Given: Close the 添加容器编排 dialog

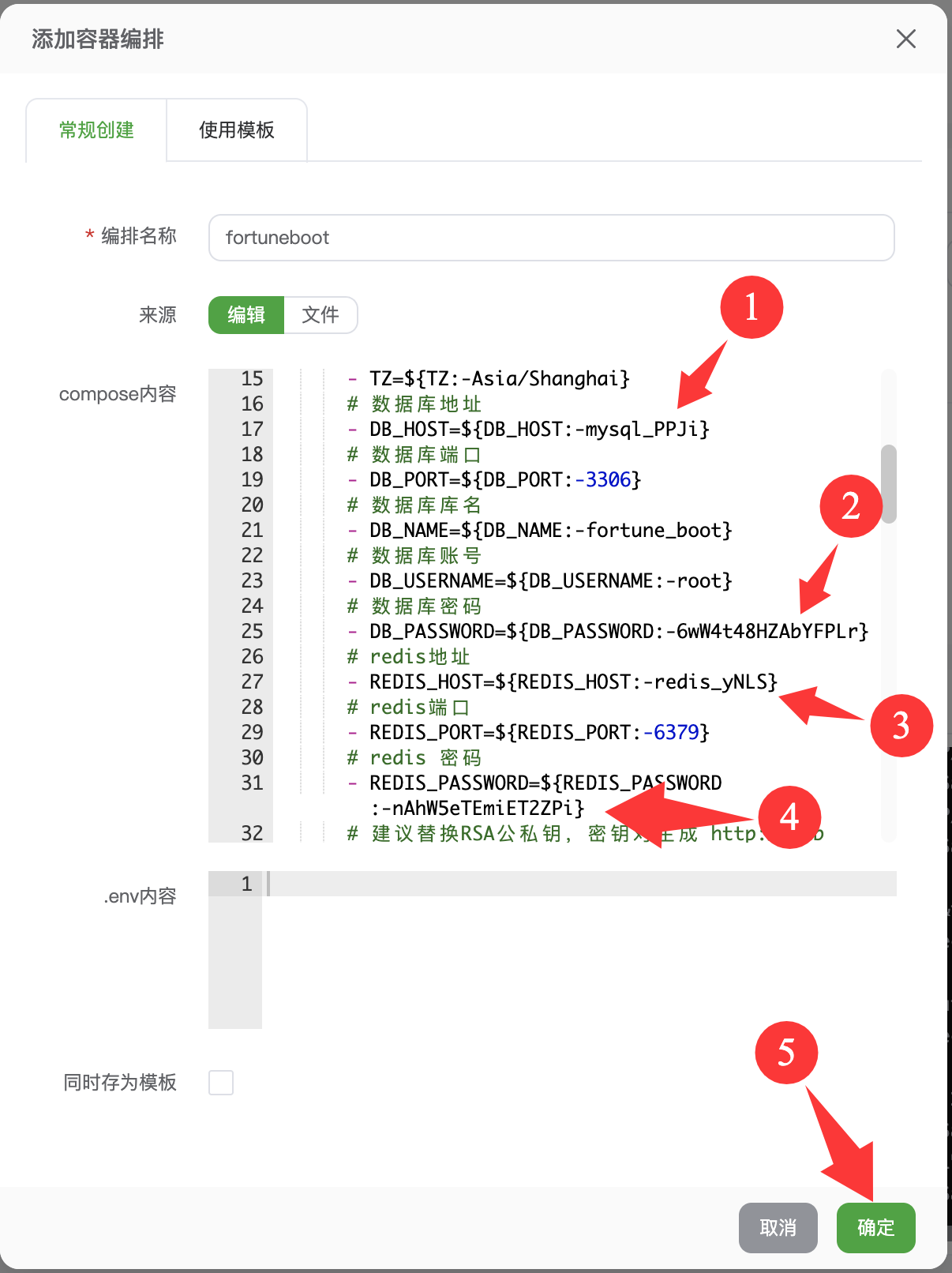Looking at the screenshot, I should tap(905, 39).
